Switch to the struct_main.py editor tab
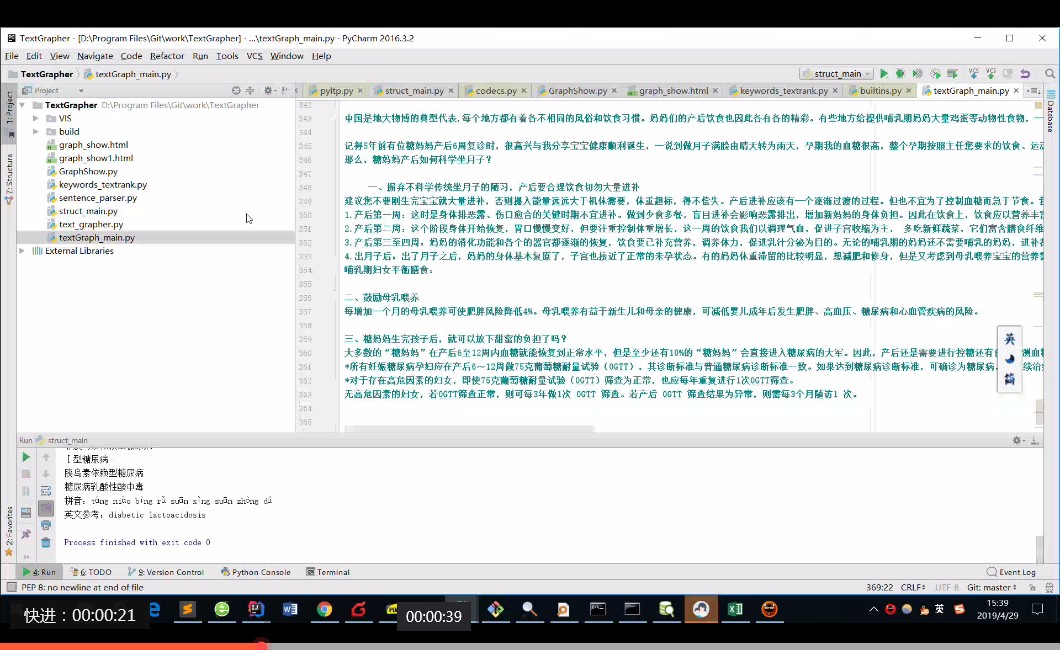This screenshot has height=650, width=1060. pos(414,91)
